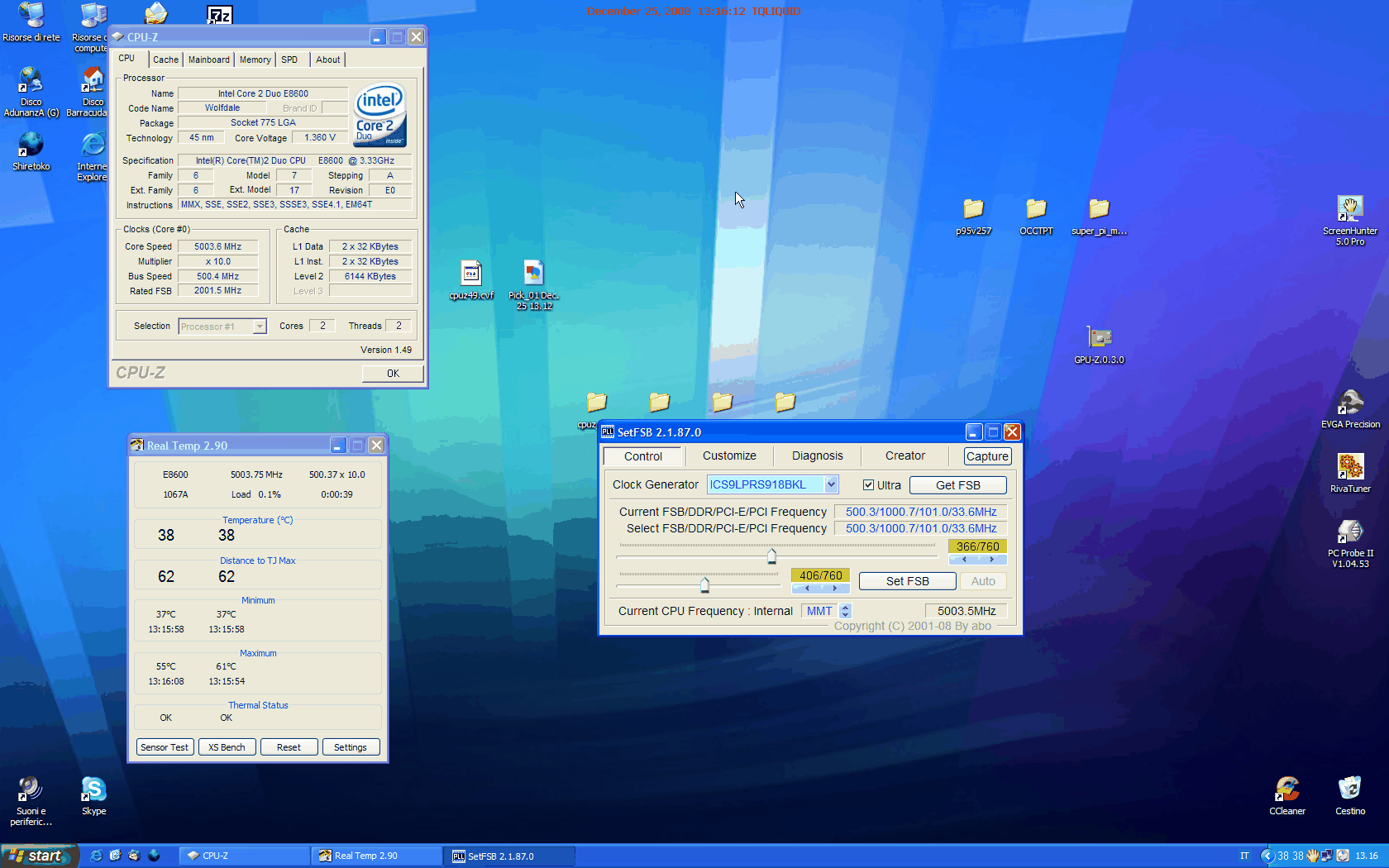1389x868 pixels.
Task: Show hidden system tray icons arrow
Action: coord(1267,856)
